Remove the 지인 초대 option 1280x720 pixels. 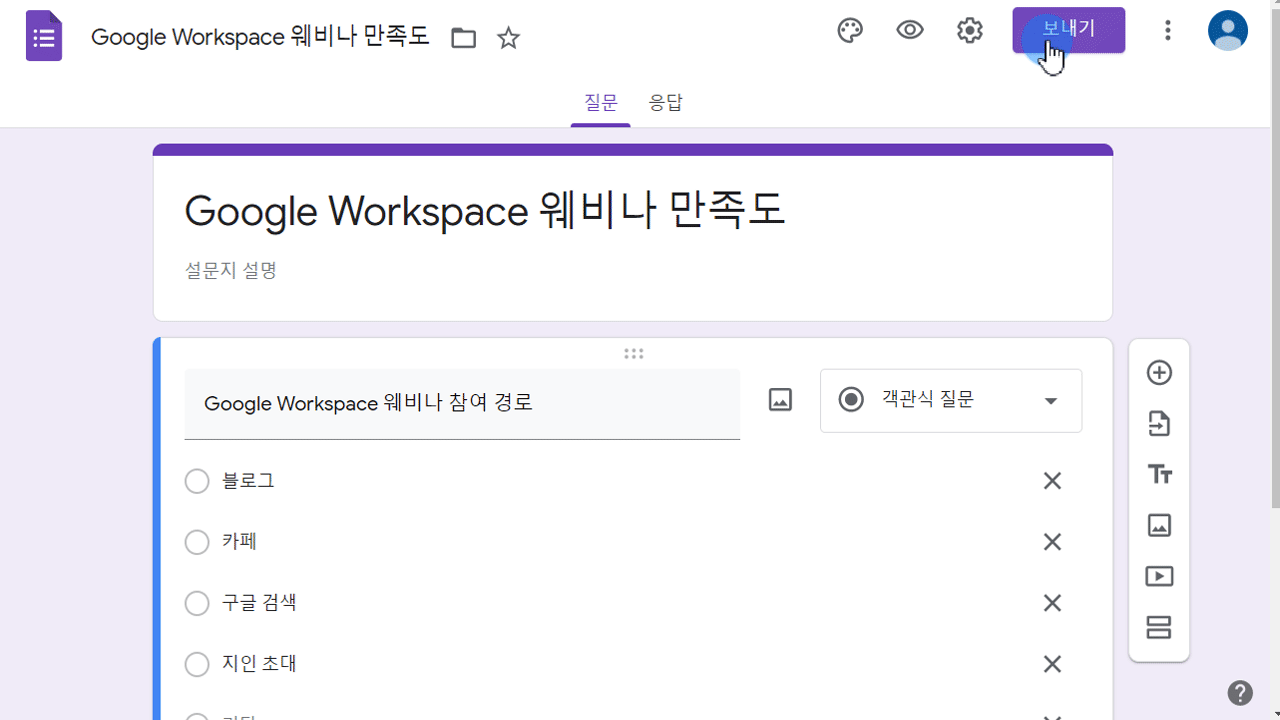click(x=1052, y=664)
